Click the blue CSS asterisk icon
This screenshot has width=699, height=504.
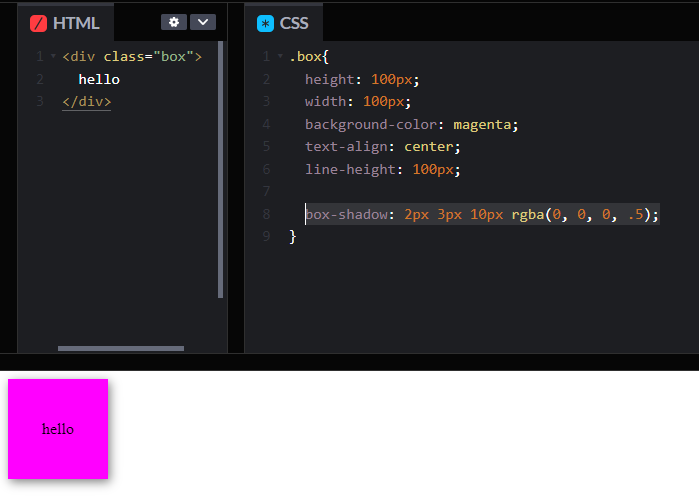tap(265, 23)
